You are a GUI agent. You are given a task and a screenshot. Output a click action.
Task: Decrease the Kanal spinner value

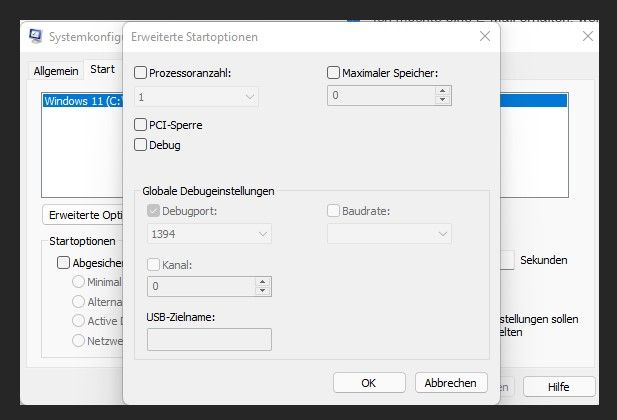click(x=262, y=291)
